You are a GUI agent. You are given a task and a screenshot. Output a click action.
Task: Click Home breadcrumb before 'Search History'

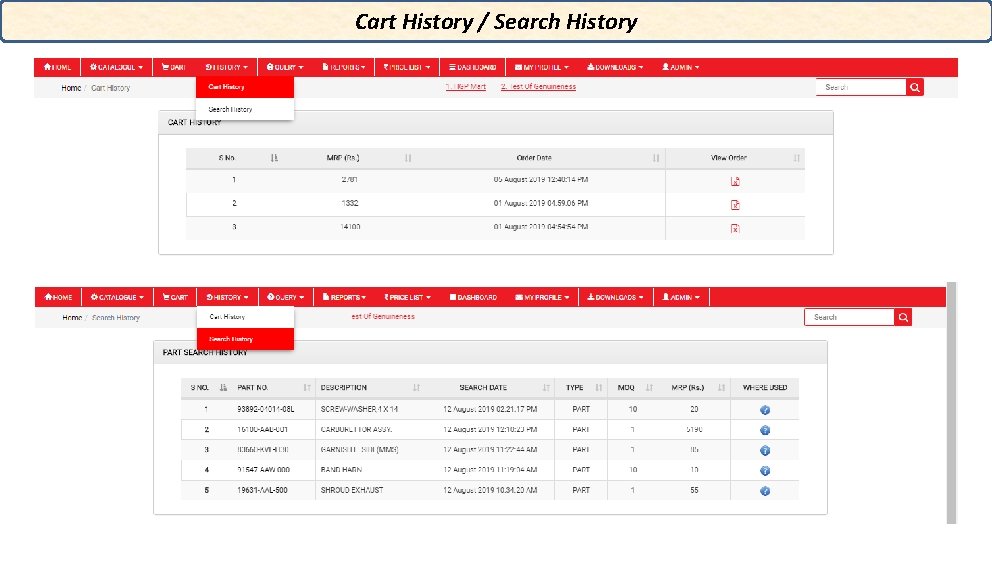click(x=72, y=318)
